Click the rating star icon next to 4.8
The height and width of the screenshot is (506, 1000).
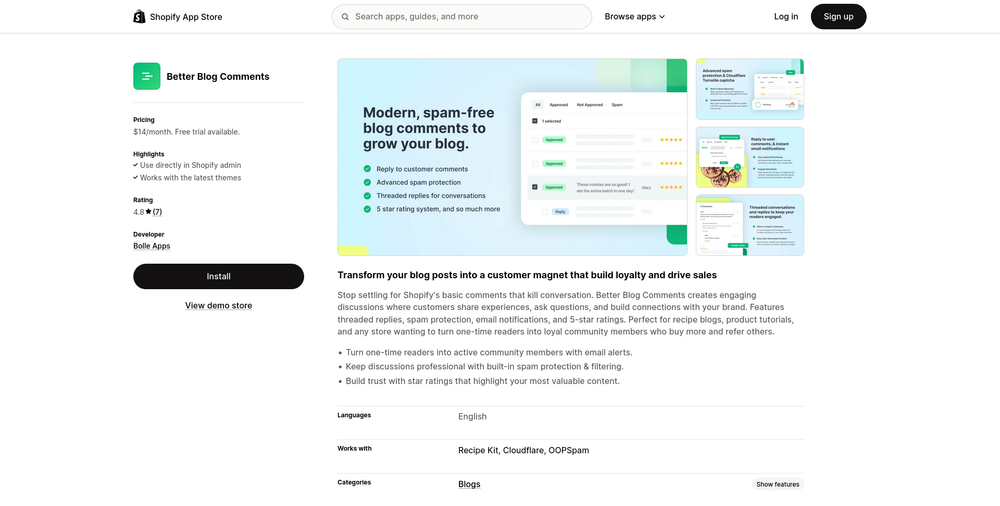[148, 212]
